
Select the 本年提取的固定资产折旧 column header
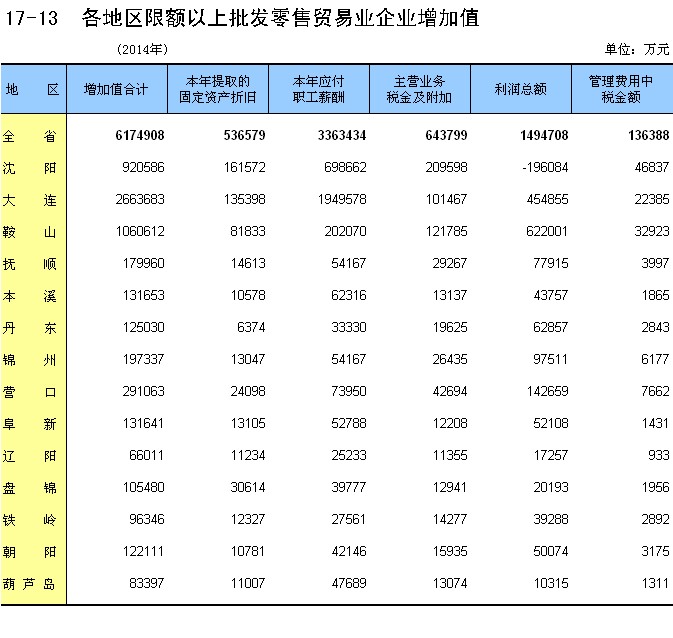point(217,89)
